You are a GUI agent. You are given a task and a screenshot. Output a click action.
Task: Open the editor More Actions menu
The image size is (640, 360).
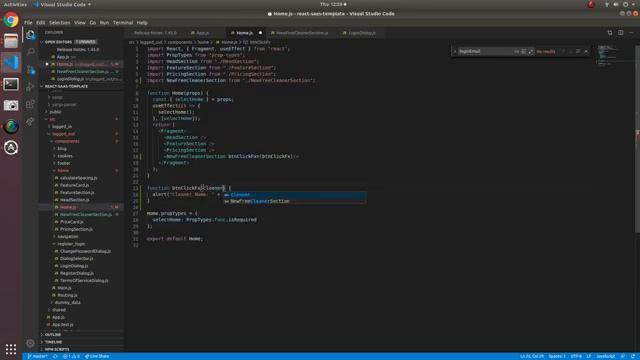[631, 33]
